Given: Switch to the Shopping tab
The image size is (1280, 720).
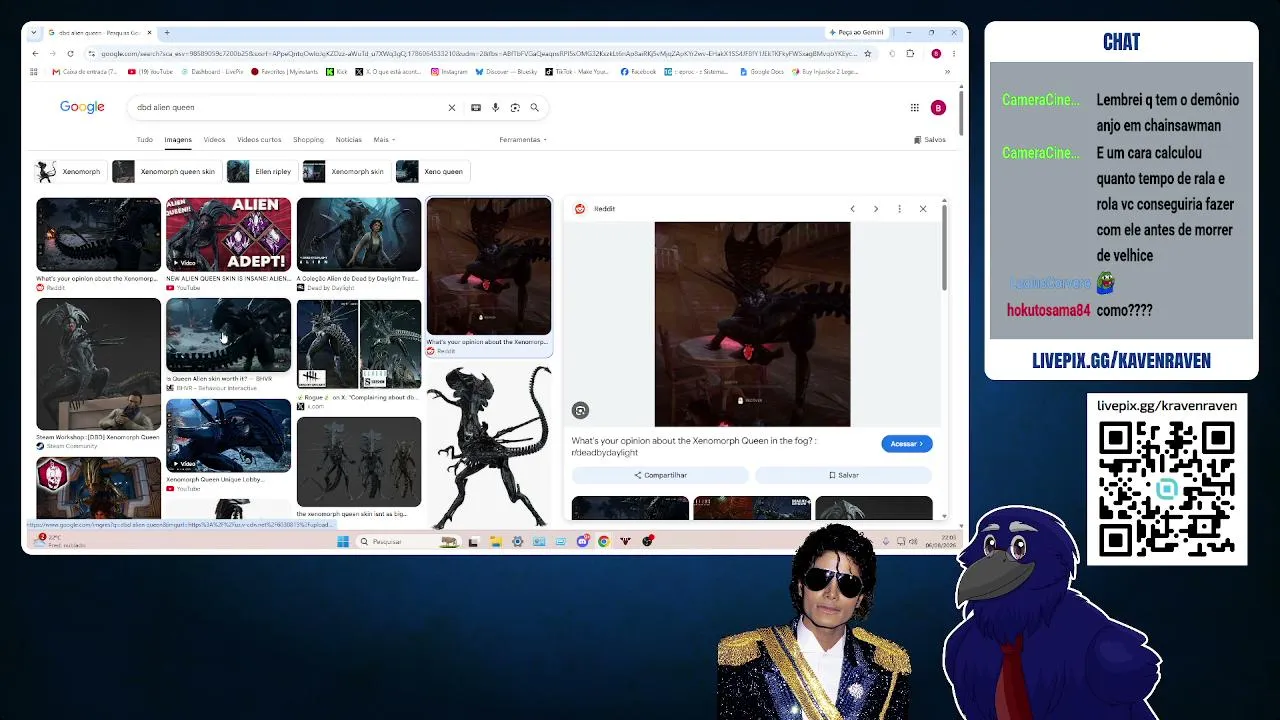Looking at the screenshot, I should pyautogui.click(x=308, y=140).
